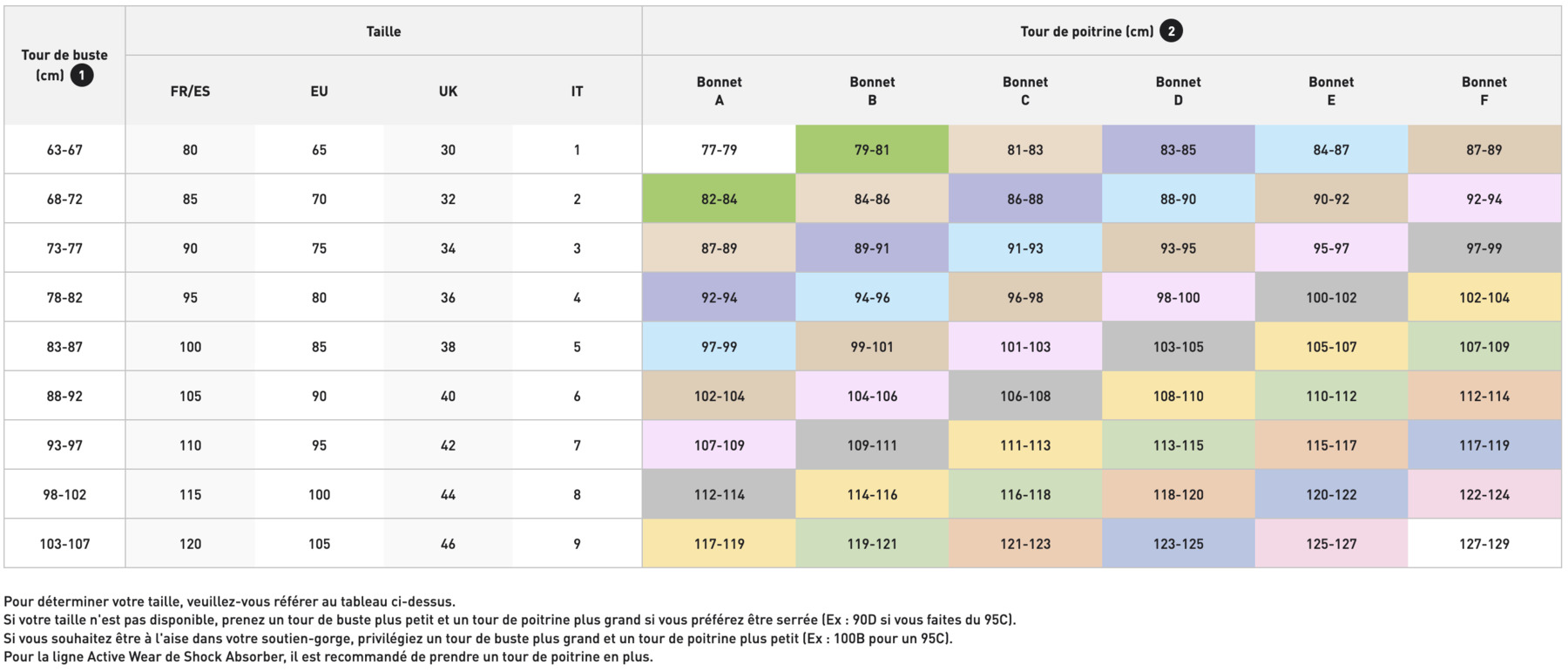Pick the green 79-81 cell
Image resolution: width=1568 pixels, height=672 pixels.
click(872, 150)
